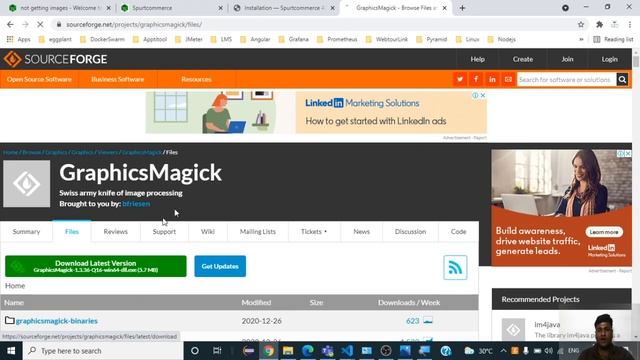The width and height of the screenshot is (640, 360).
Task: Click Download Latest Version button
Action: click(x=96, y=266)
